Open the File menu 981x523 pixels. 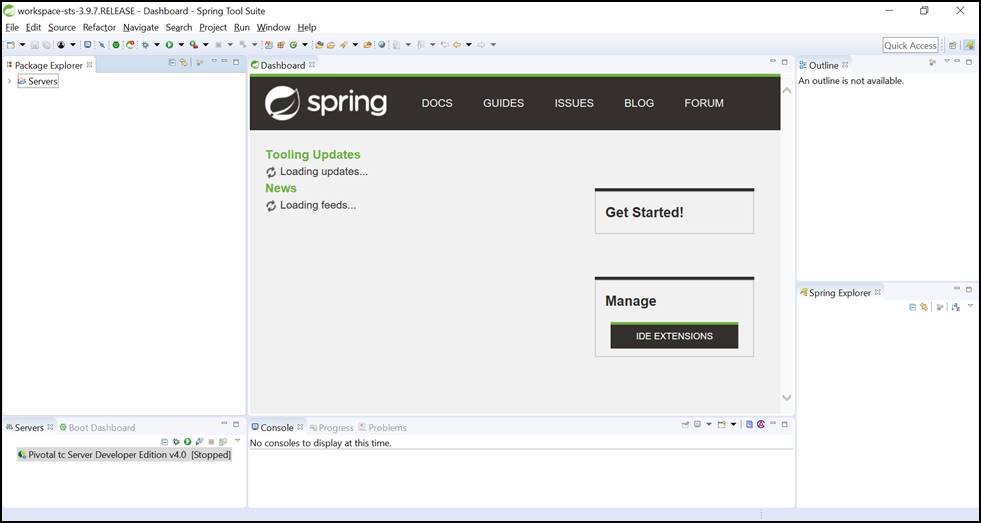pyautogui.click(x=12, y=28)
